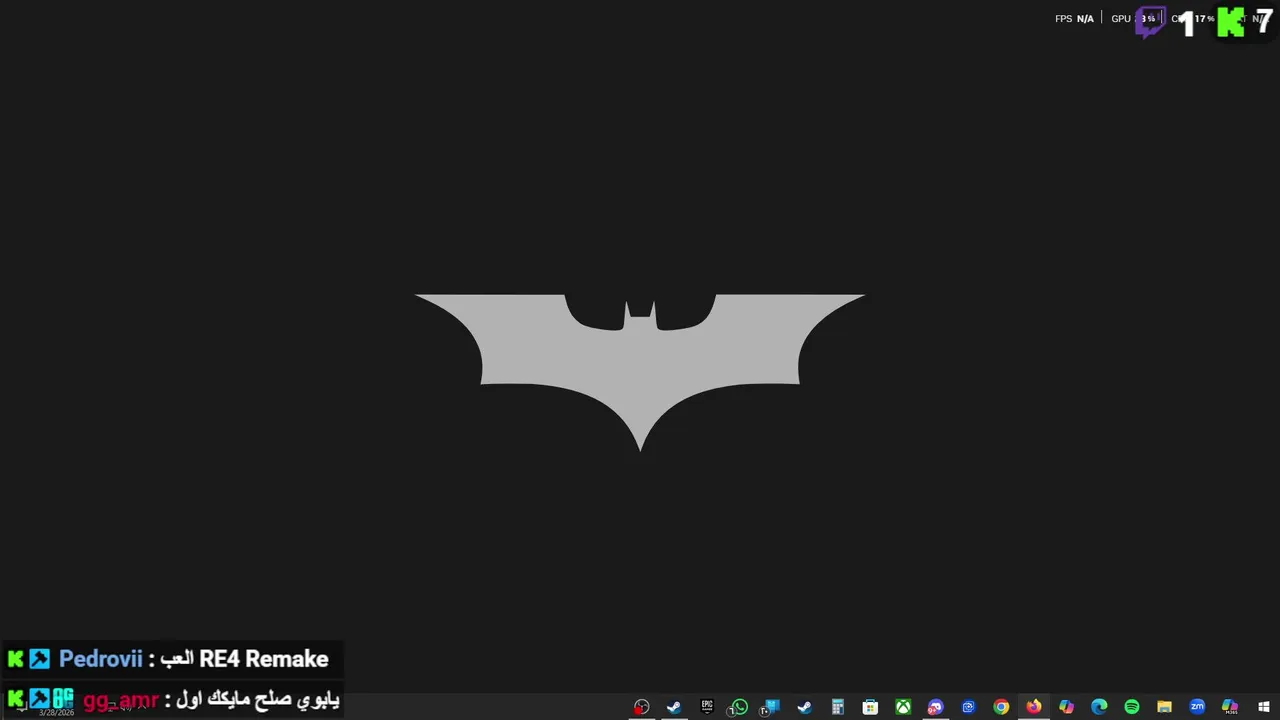Viewport: 1280px width, 720px height.
Task: Click the gg_amr username in chat
Action: click(x=121, y=699)
